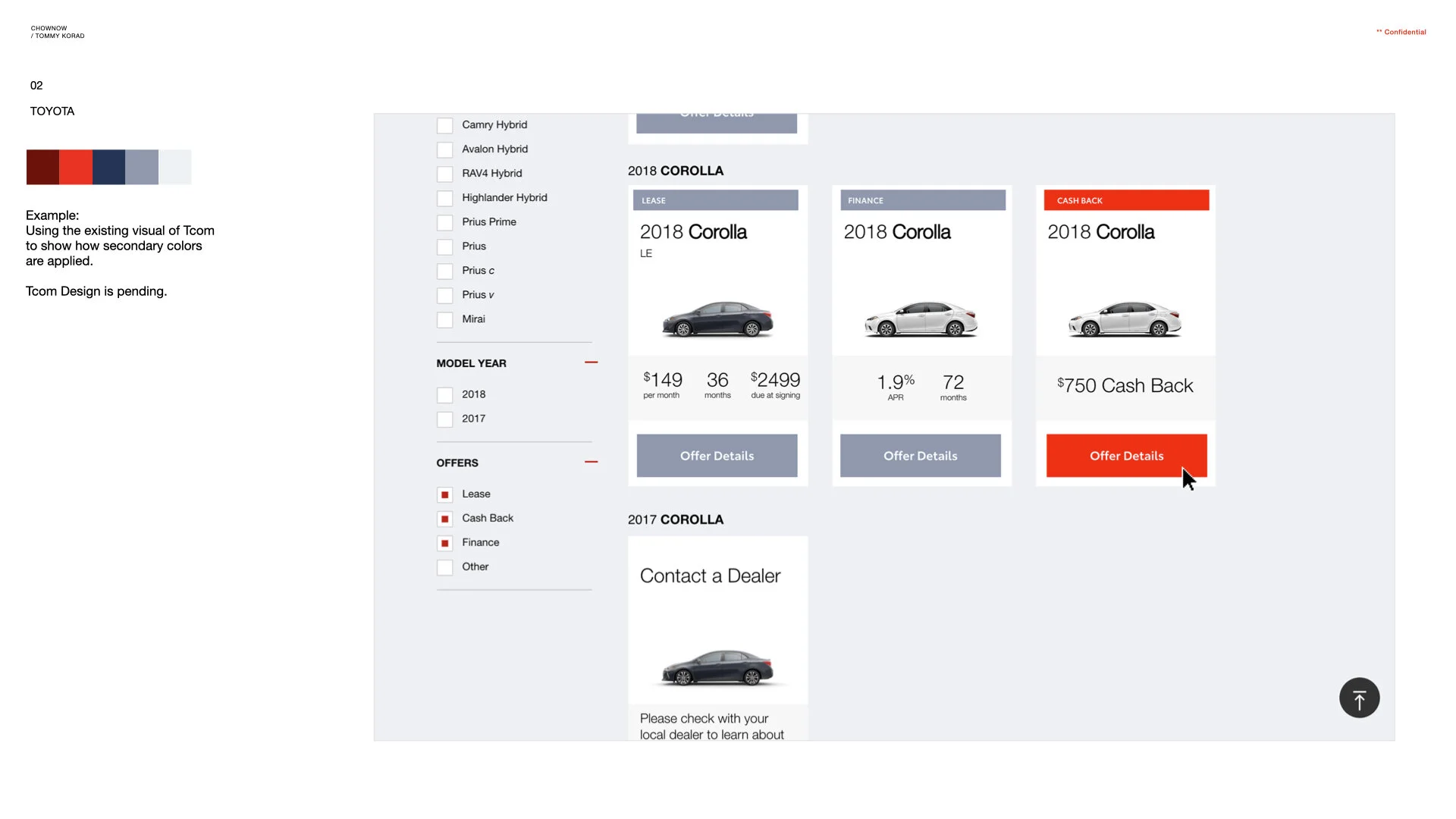Uncheck the Lease offers checkbox
This screenshot has width=1456, height=819.
coord(445,494)
